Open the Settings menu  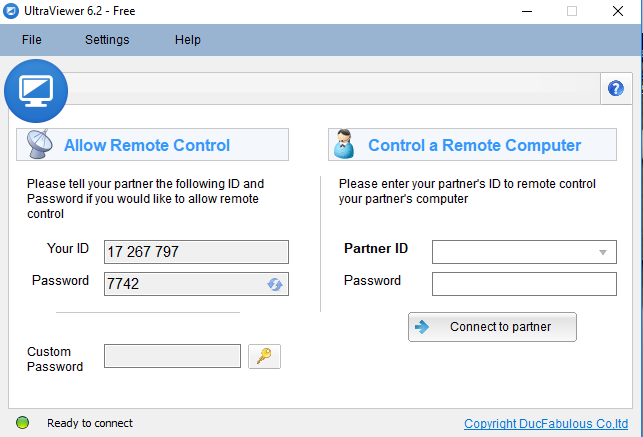(107, 40)
